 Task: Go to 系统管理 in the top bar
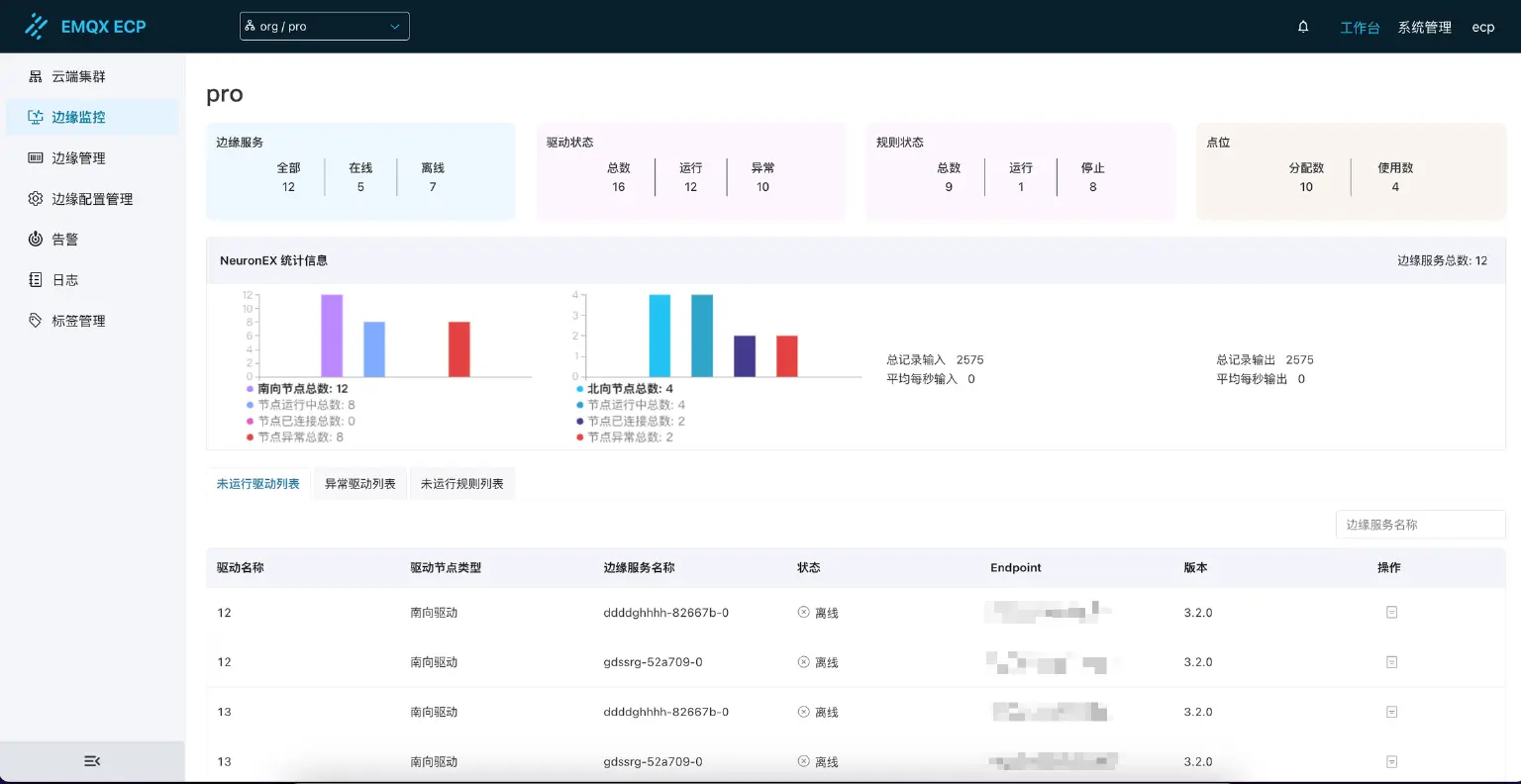(x=1424, y=27)
